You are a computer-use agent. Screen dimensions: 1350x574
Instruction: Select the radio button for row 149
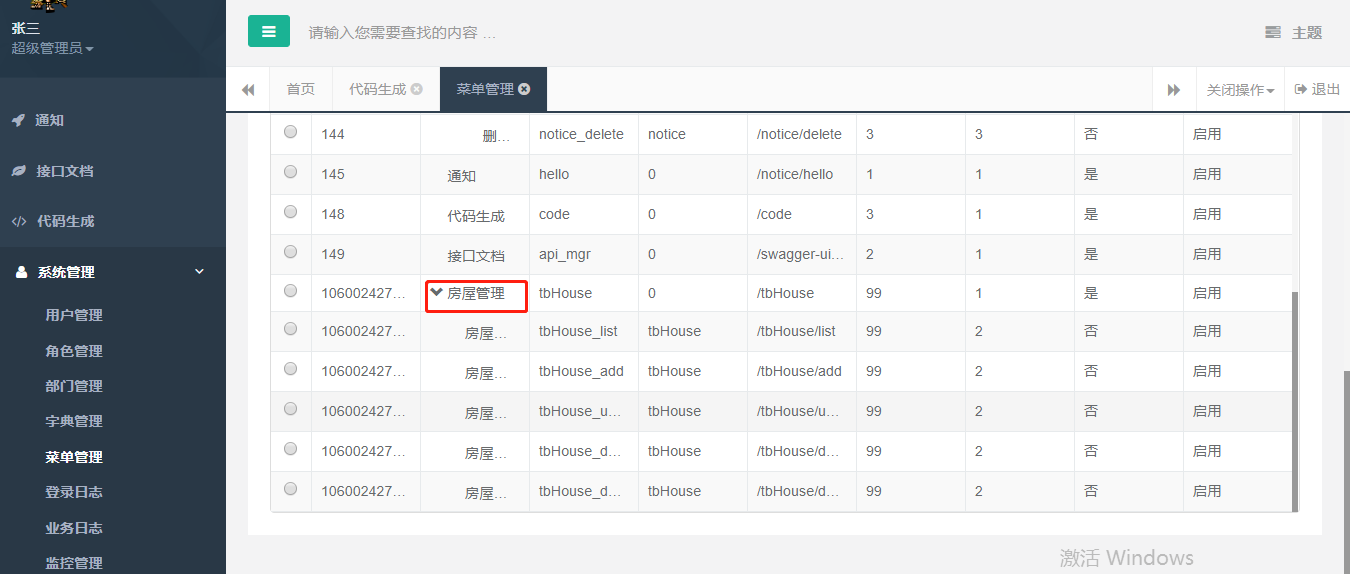coord(291,252)
